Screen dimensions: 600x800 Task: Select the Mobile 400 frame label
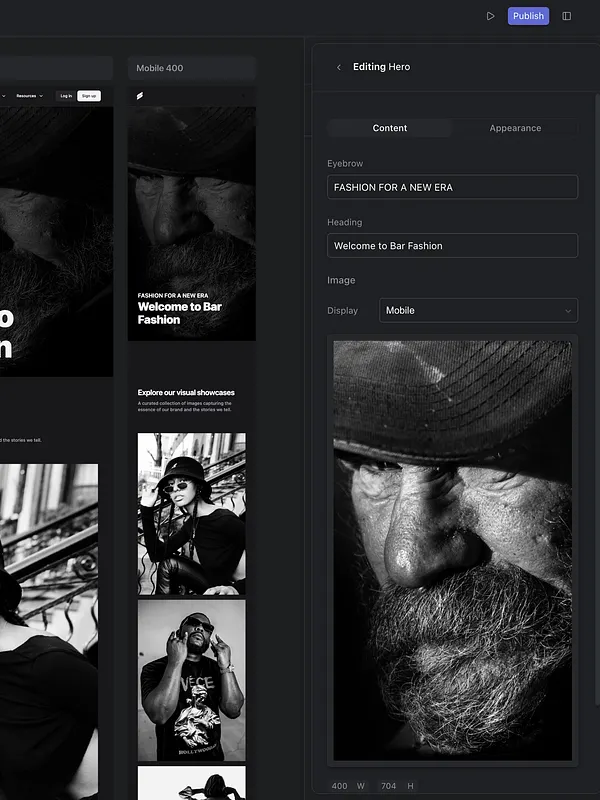(160, 68)
